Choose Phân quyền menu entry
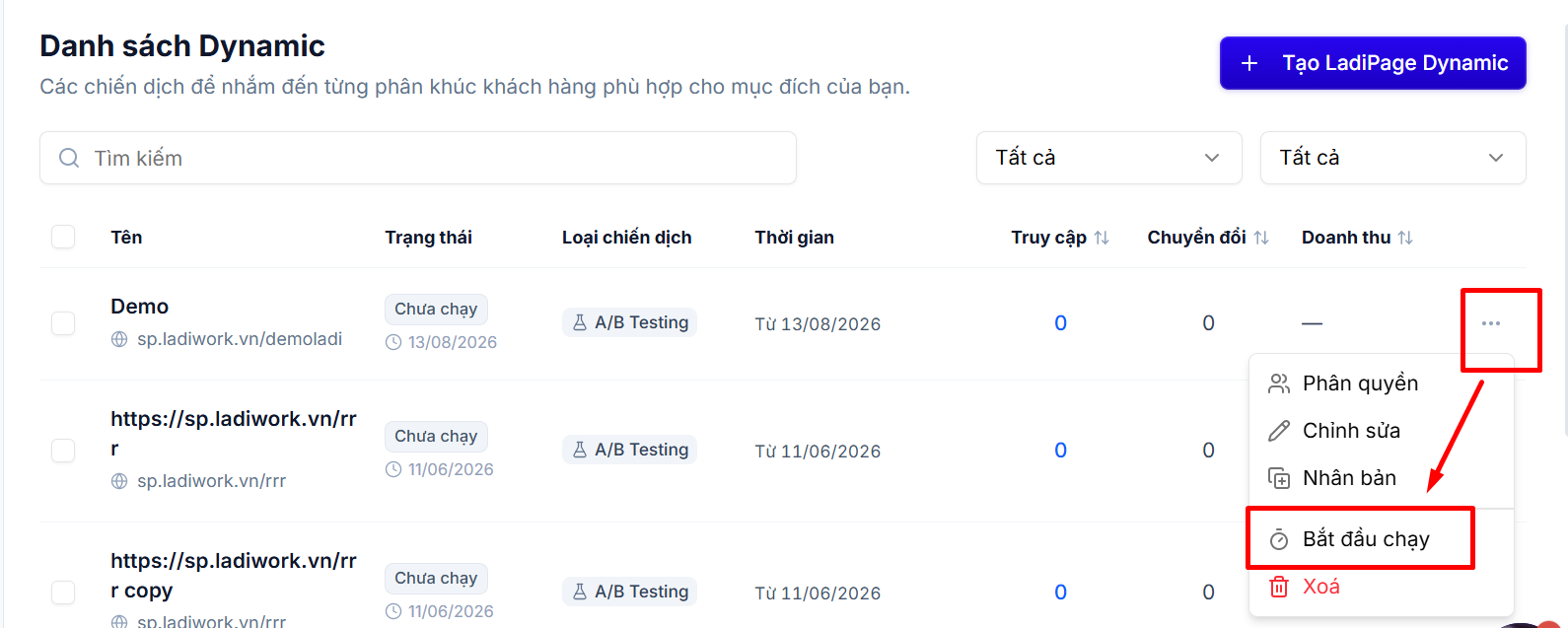Viewport: 1568px width, 628px height. (1360, 384)
